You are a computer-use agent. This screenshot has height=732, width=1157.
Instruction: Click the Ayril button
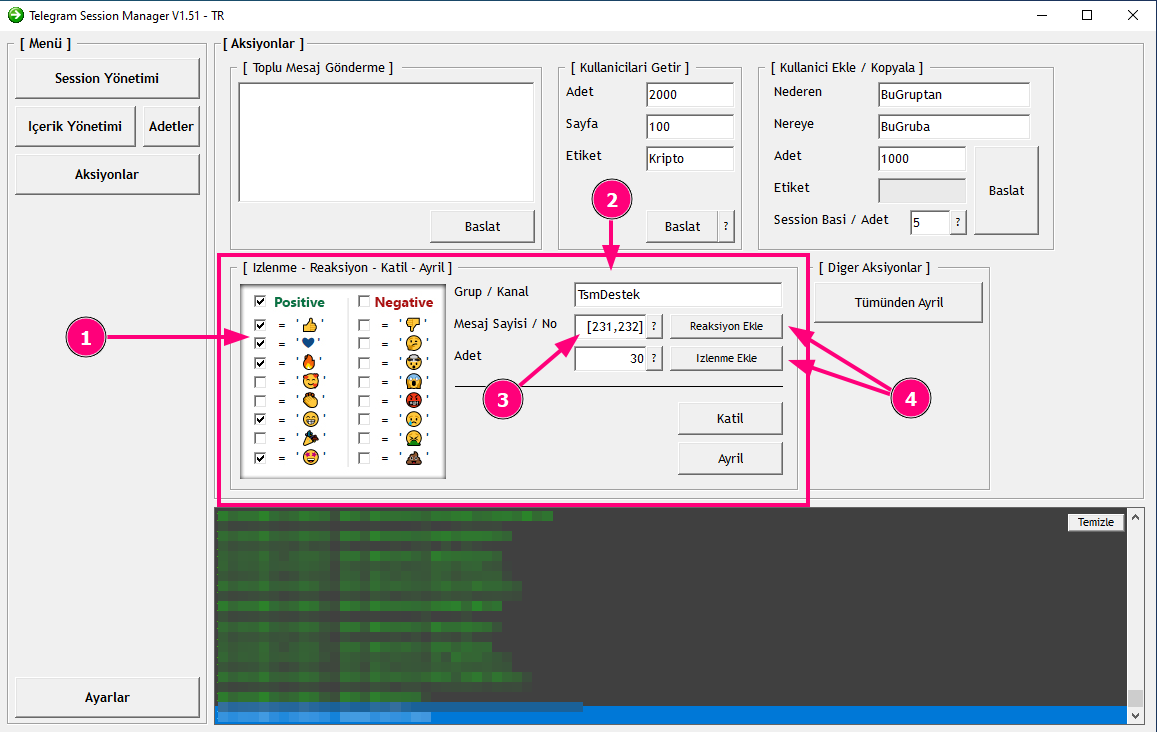coord(731,458)
